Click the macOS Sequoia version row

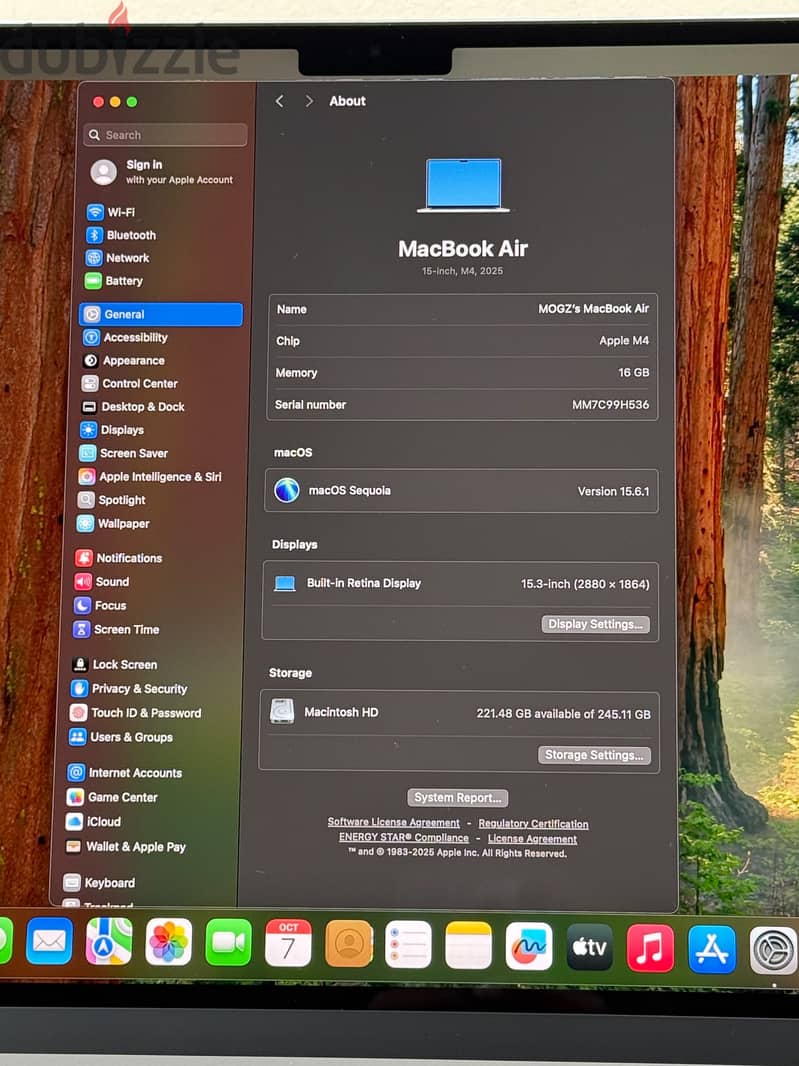pyautogui.click(x=462, y=491)
